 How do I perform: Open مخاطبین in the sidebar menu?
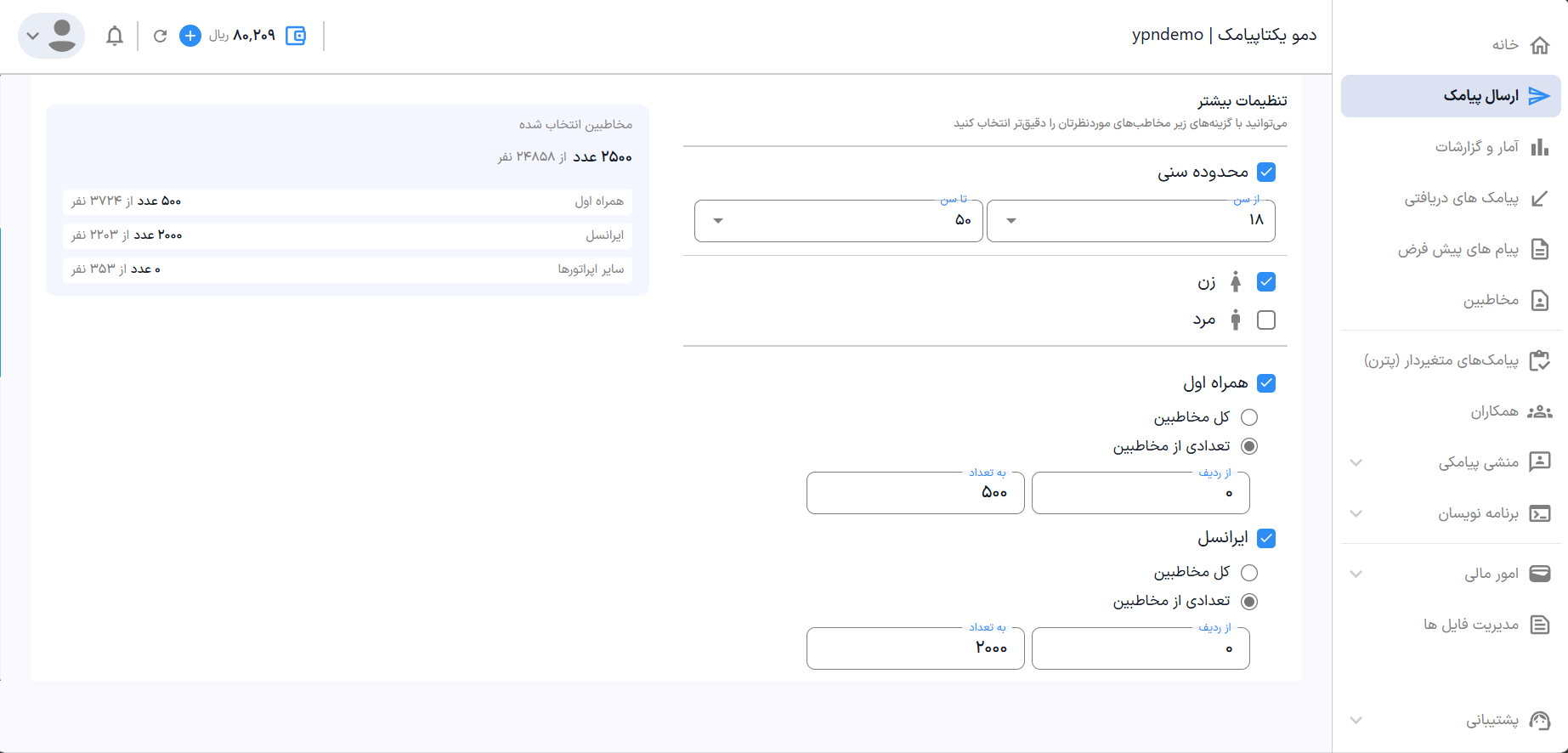click(x=1491, y=300)
